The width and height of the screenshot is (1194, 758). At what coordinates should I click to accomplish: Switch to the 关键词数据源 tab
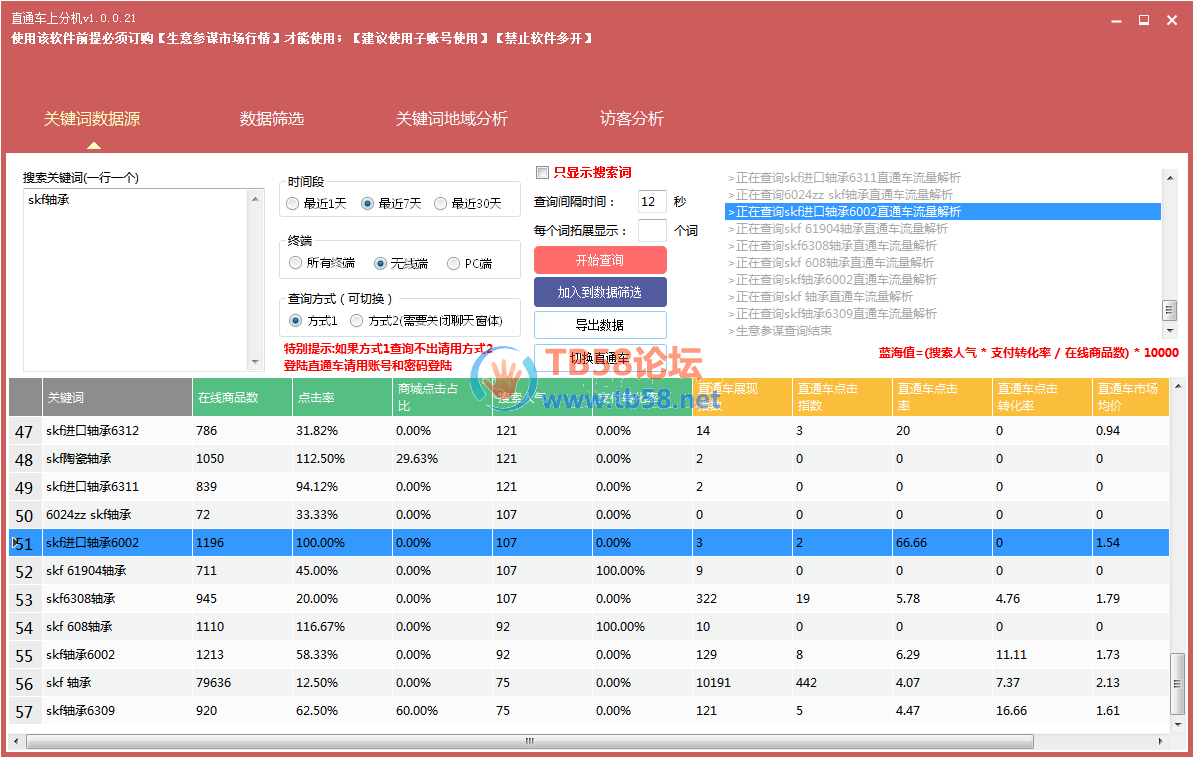92,119
